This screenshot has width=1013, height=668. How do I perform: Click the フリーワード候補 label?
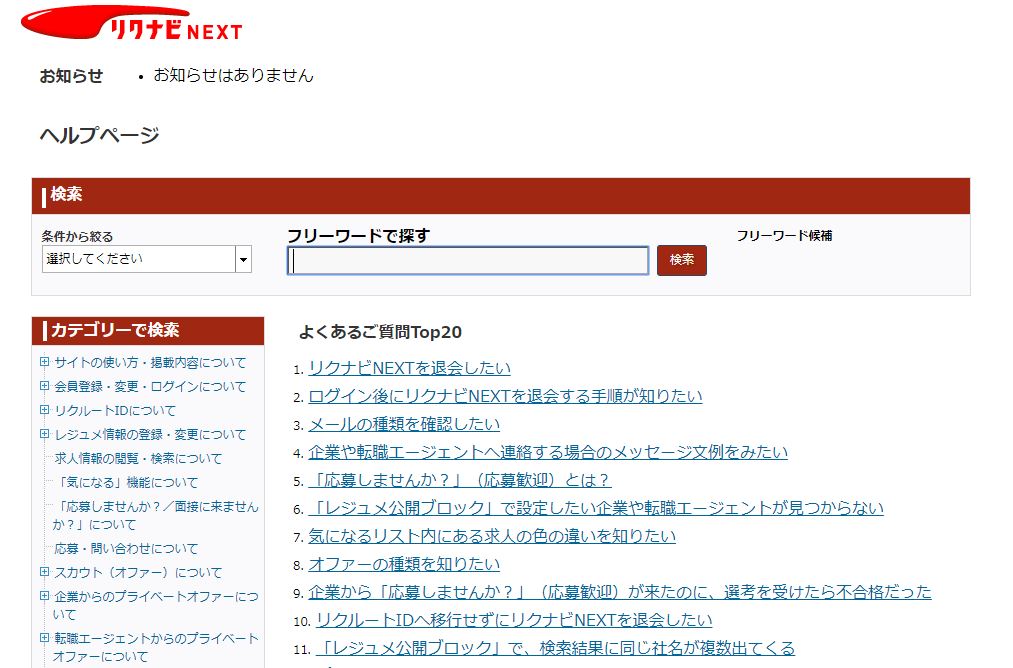click(784, 236)
